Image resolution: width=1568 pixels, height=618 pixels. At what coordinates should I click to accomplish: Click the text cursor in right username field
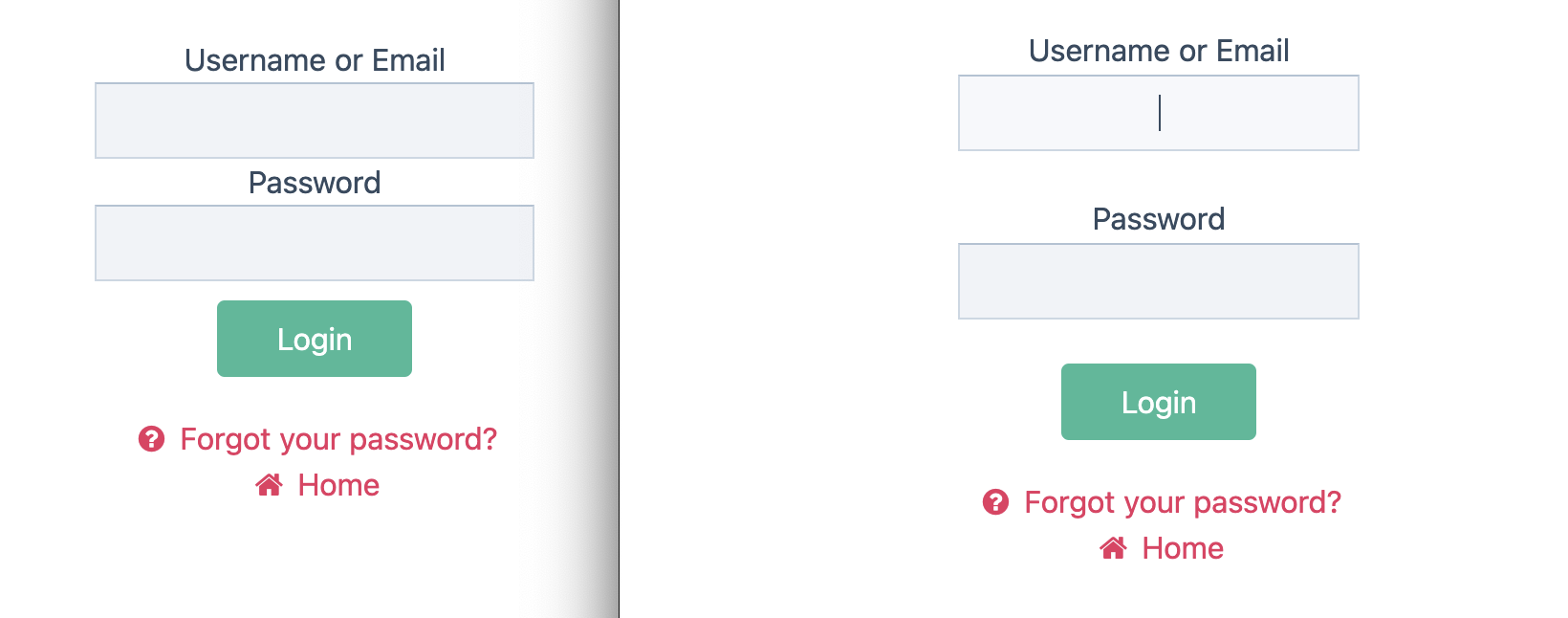click(1160, 113)
